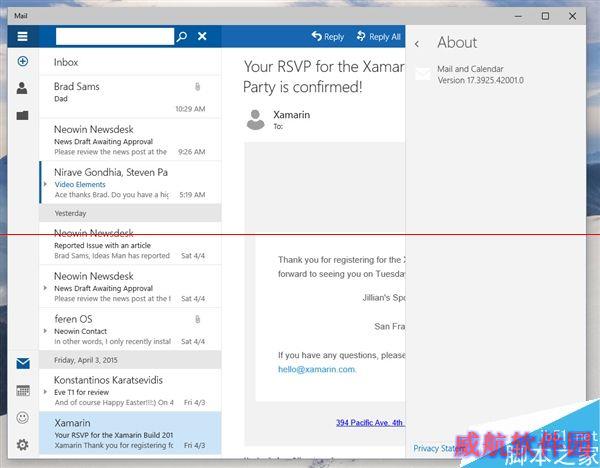The width and height of the screenshot is (600, 468).
Task: Open feedback smiley face icon
Action: coord(23,417)
